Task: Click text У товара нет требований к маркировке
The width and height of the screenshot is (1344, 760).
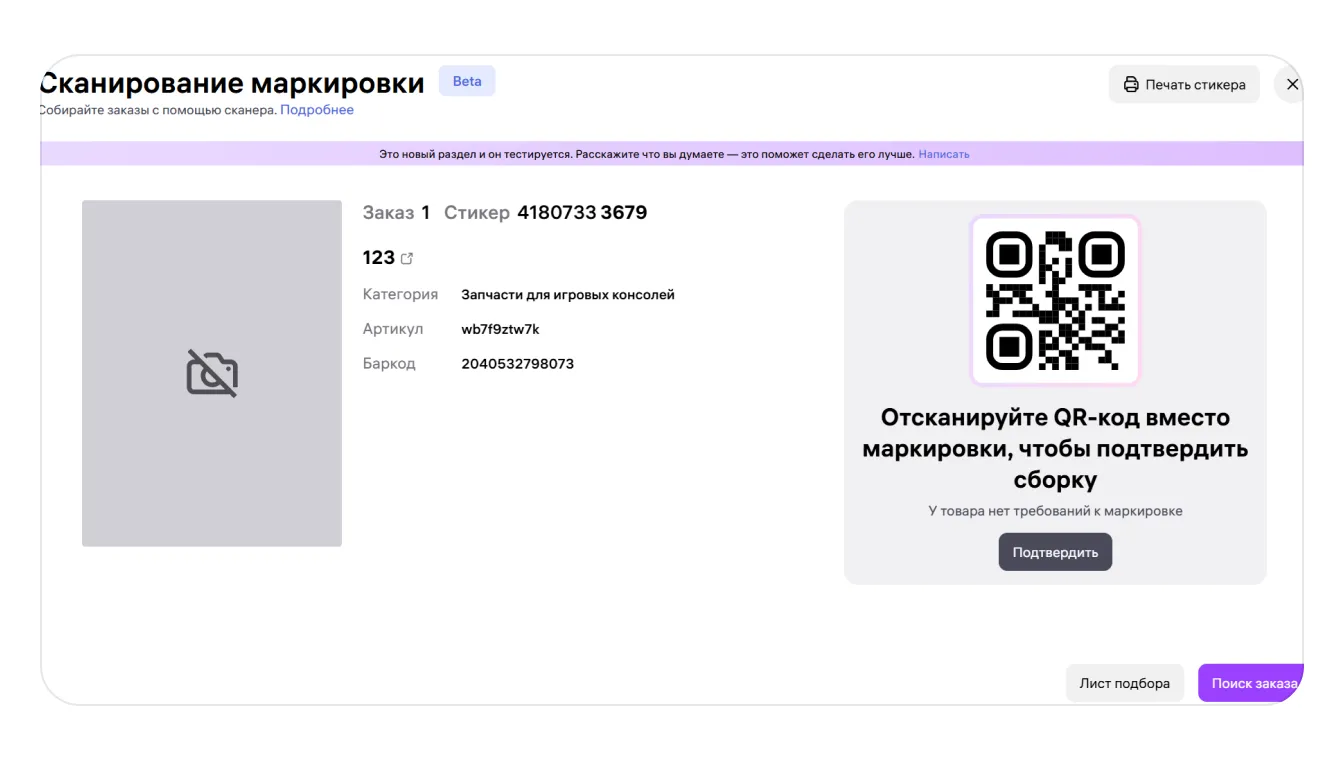Action: (1055, 511)
